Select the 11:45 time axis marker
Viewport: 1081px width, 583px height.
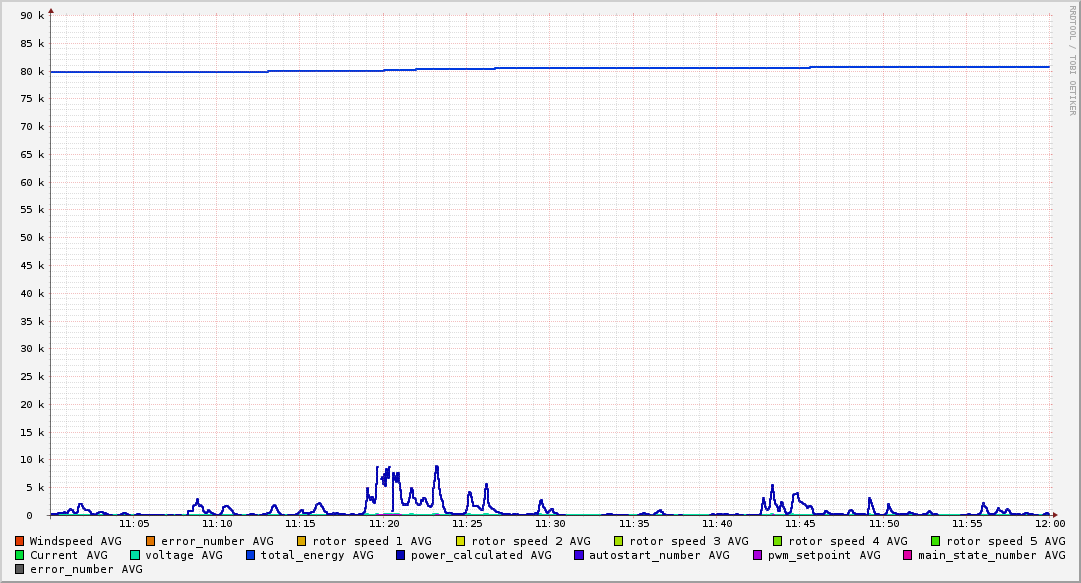[801, 523]
